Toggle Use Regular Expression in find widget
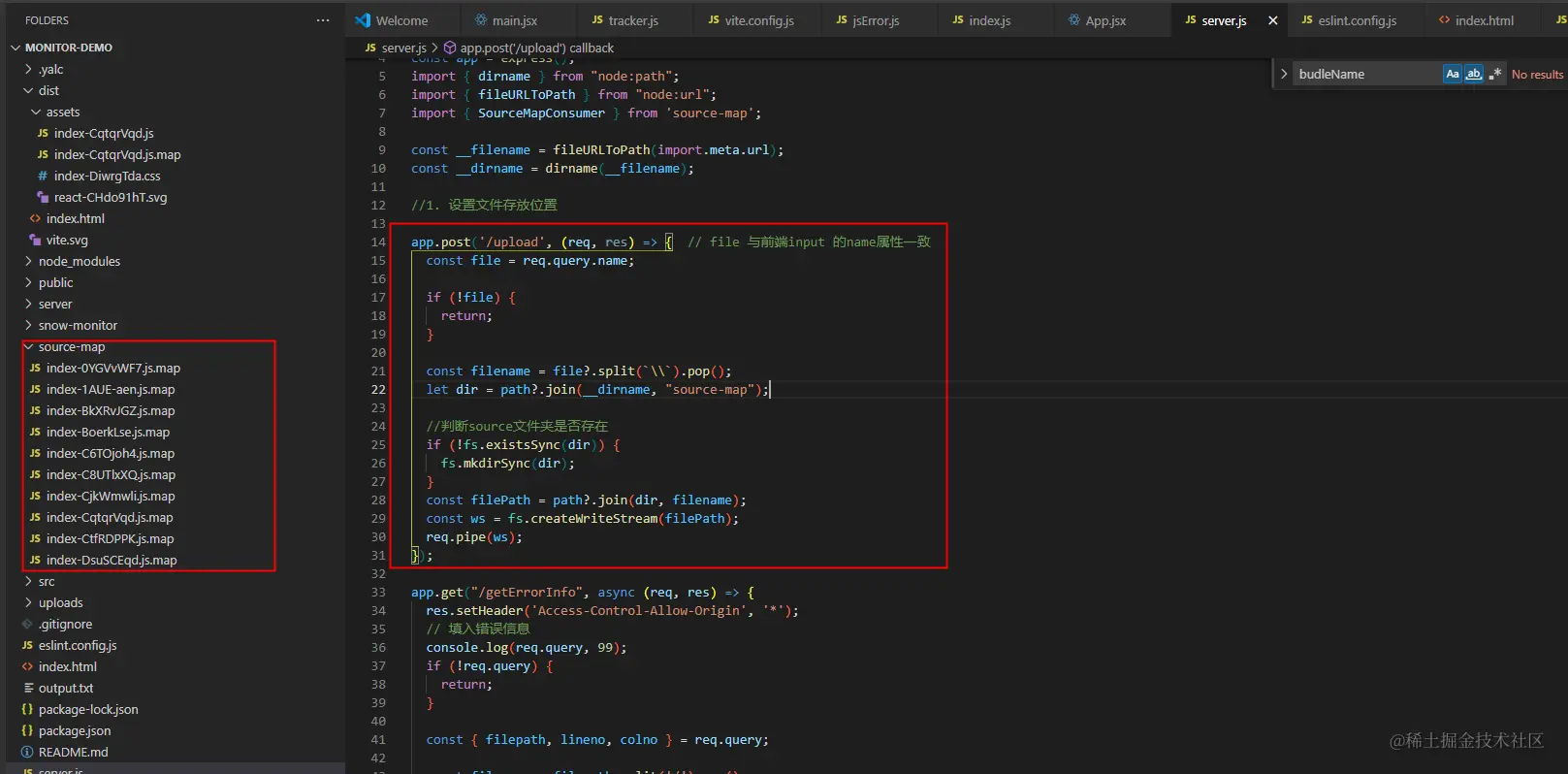The width and height of the screenshot is (1568, 774). click(x=1494, y=74)
